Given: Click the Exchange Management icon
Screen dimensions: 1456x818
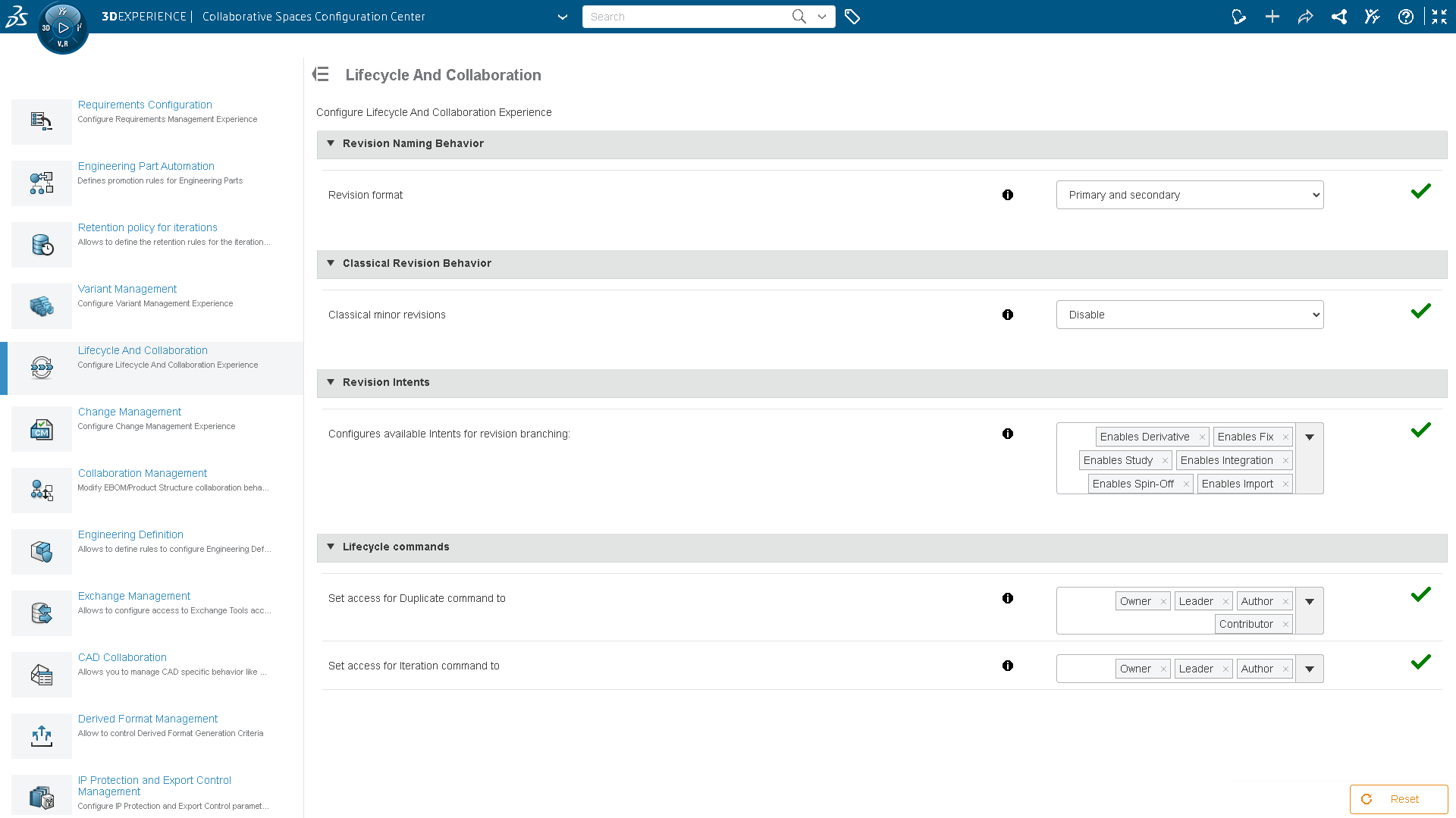Looking at the screenshot, I should click(42, 613).
